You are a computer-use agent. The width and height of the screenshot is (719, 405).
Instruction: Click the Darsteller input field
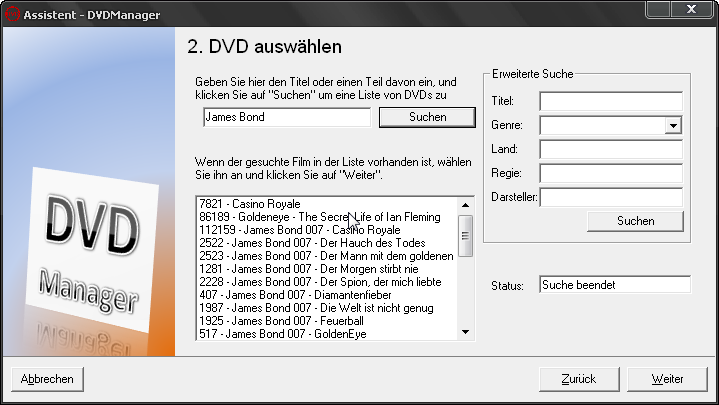(x=611, y=197)
